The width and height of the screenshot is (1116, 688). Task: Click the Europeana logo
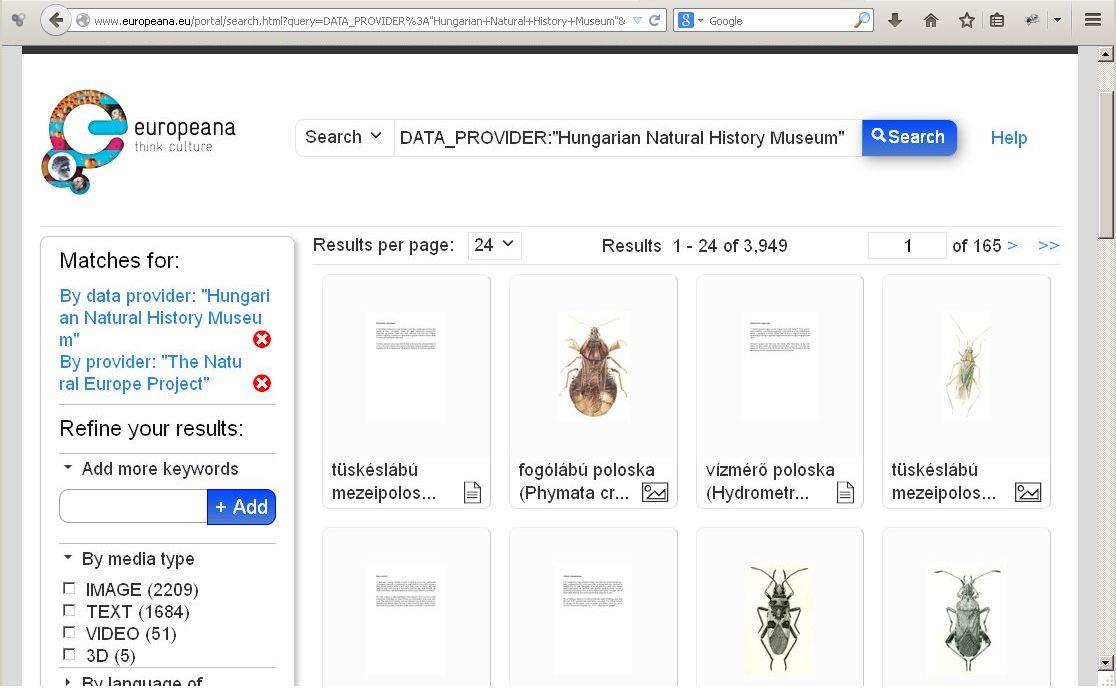pos(139,141)
